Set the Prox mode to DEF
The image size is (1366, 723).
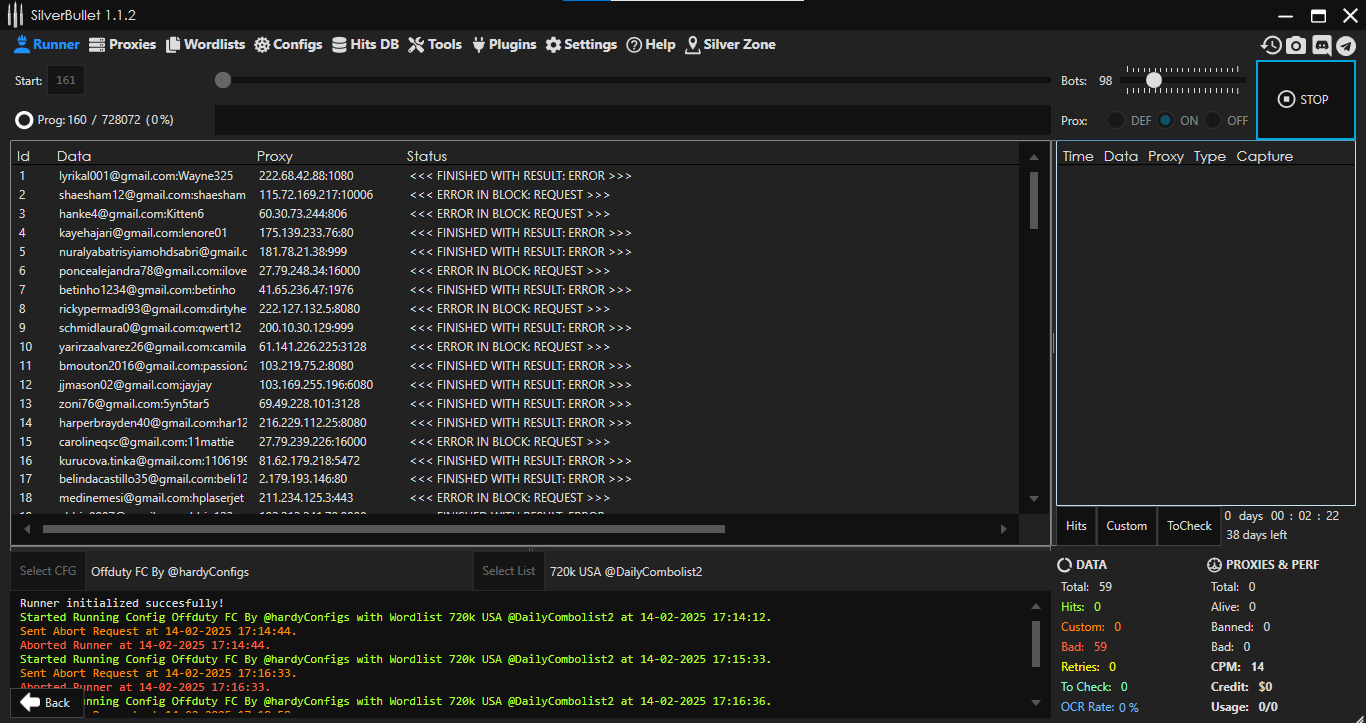1116,121
